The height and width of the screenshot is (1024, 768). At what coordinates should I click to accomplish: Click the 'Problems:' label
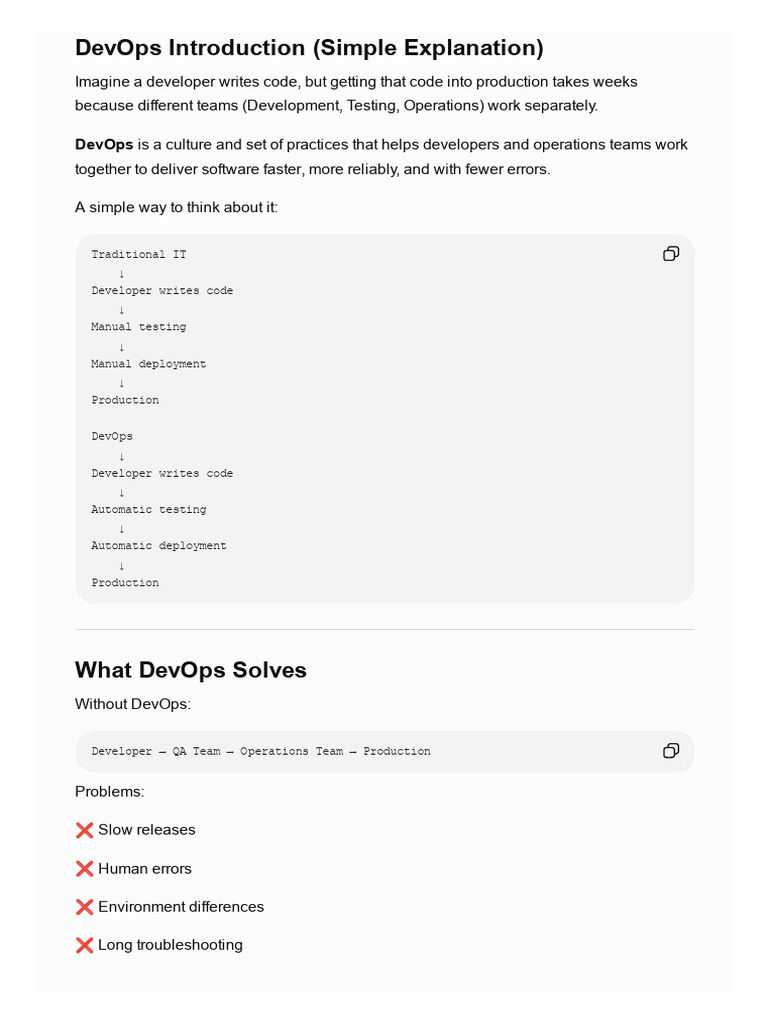(x=110, y=792)
